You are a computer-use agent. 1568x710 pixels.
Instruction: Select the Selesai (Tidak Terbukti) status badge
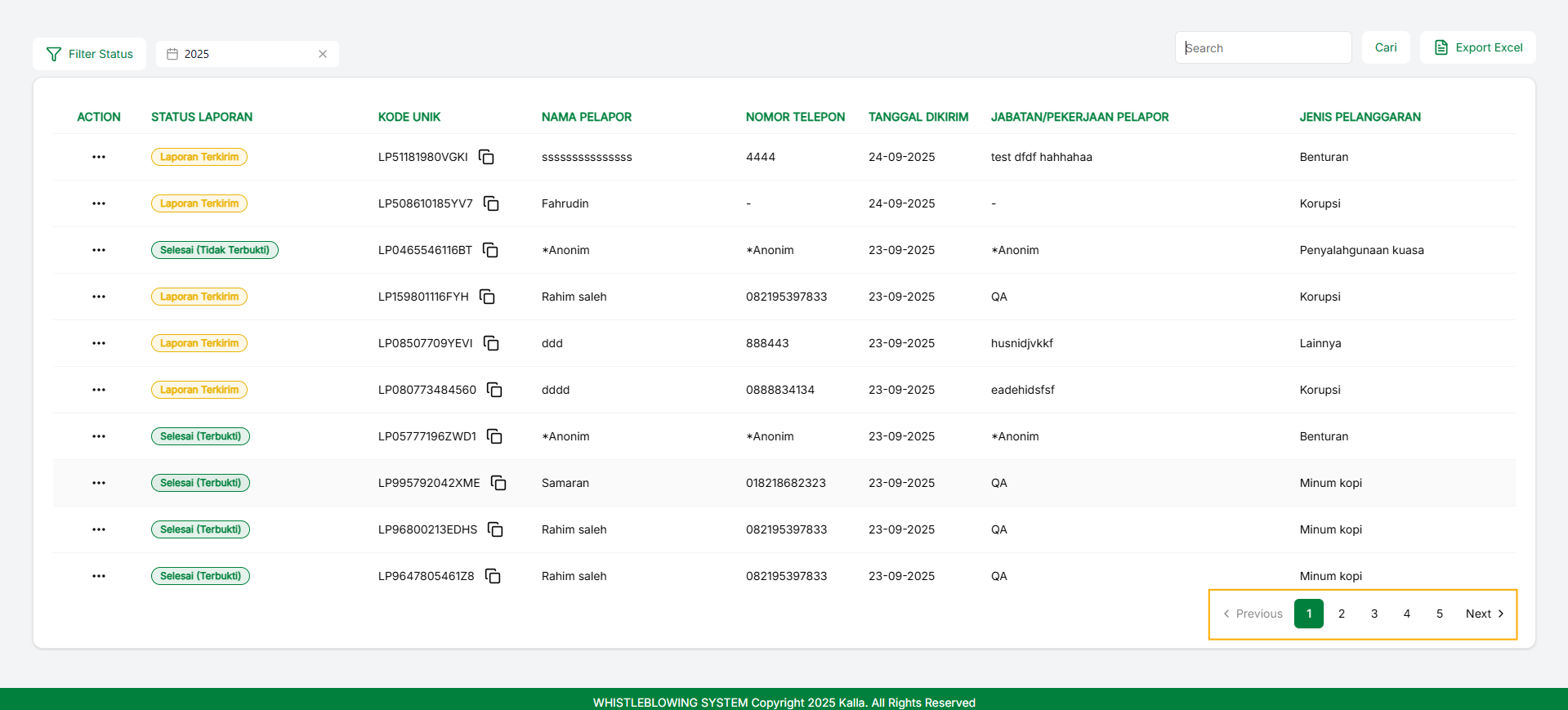pyautogui.click(x=215, y=250)
